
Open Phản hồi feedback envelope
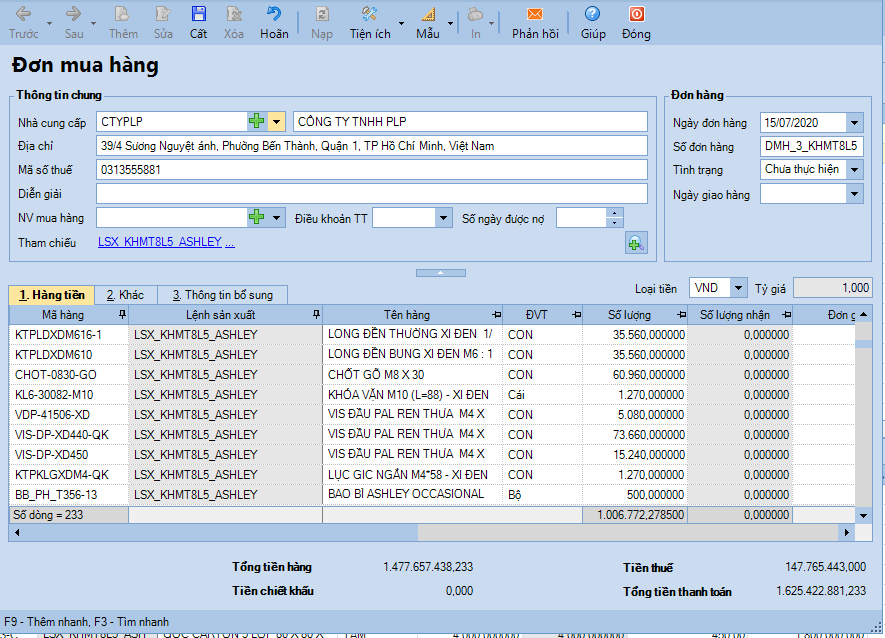(x=535, y=15)
